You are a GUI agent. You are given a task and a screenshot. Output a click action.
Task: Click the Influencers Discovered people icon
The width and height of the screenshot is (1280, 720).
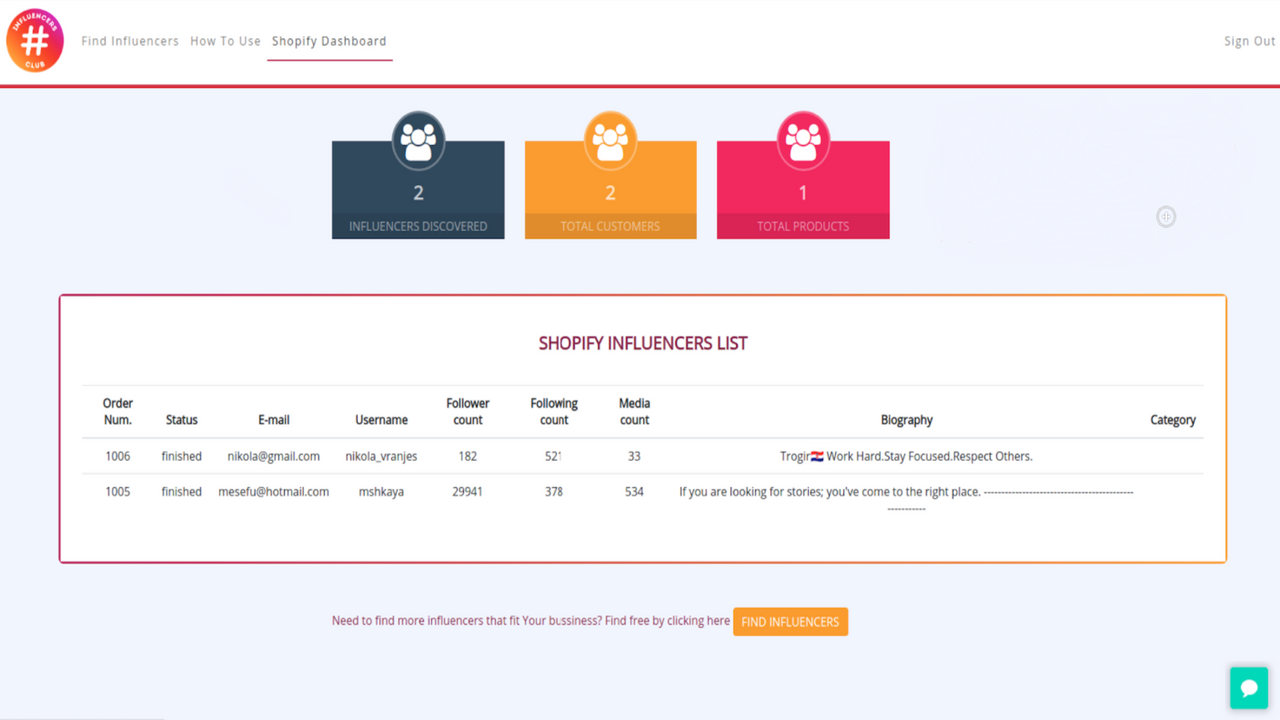pos(418,140)
